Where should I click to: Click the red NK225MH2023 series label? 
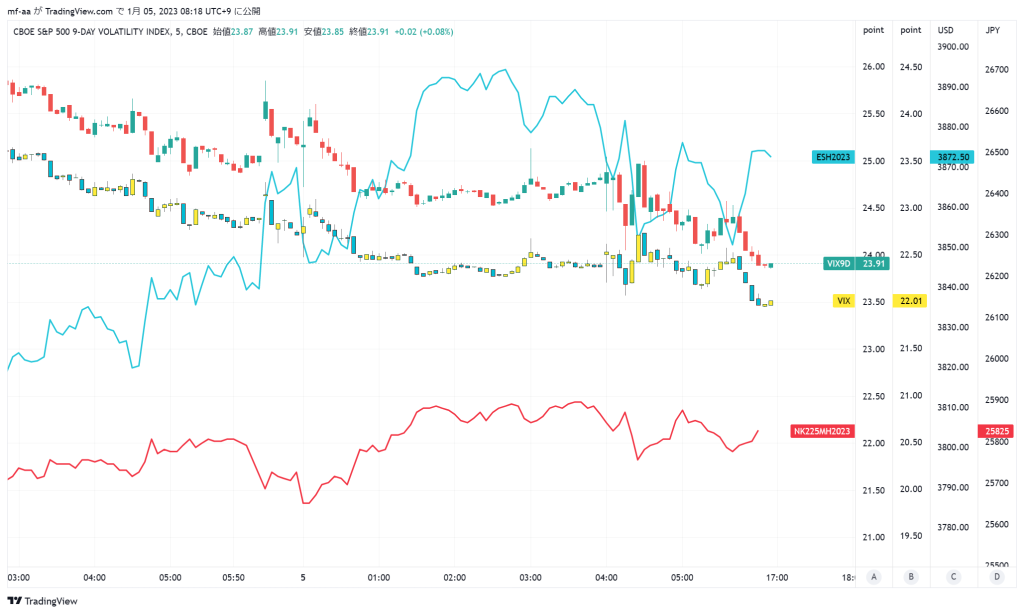click(x=822, y=431)
